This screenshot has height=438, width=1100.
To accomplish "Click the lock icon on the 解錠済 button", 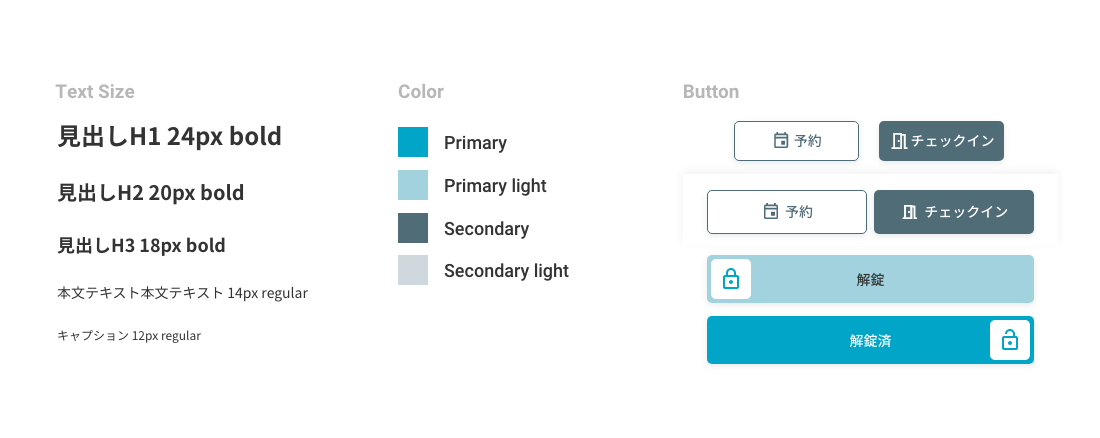I will tap(1009, 340).
